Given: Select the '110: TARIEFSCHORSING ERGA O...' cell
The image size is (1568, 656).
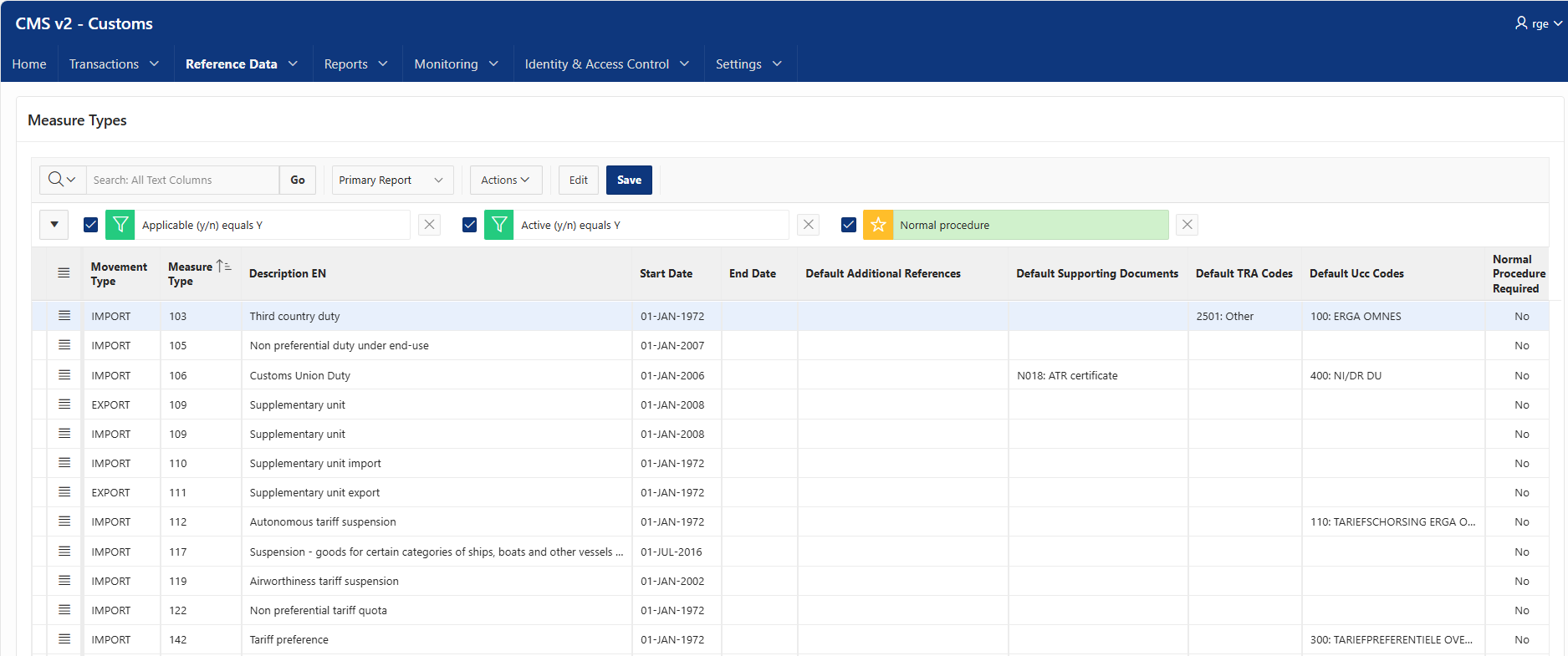Looking at the screenshot, I should point(1393,521).
